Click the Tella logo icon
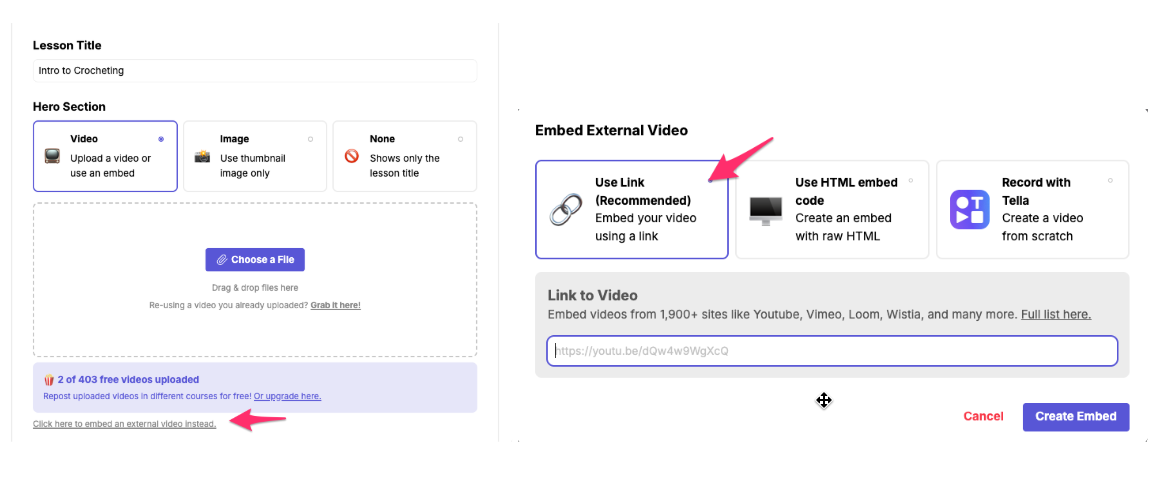Viewport: 1152px width, 480px height. (969, 210)
